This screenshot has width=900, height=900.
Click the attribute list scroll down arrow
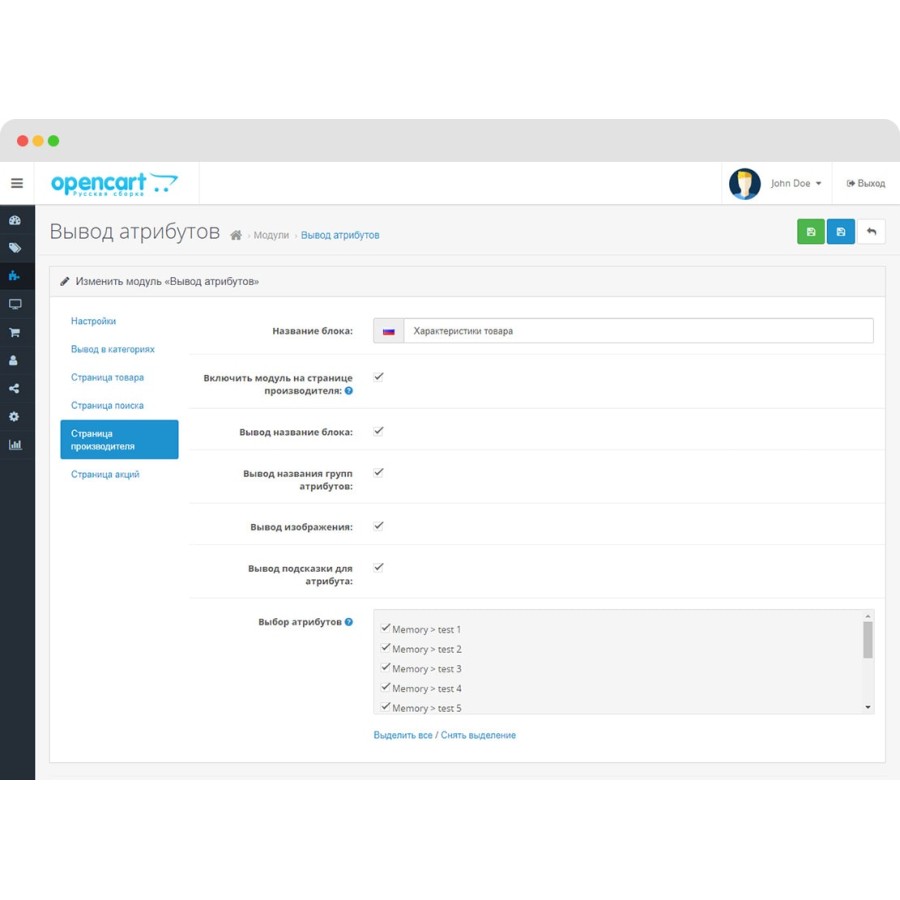[x=868, y=708]
